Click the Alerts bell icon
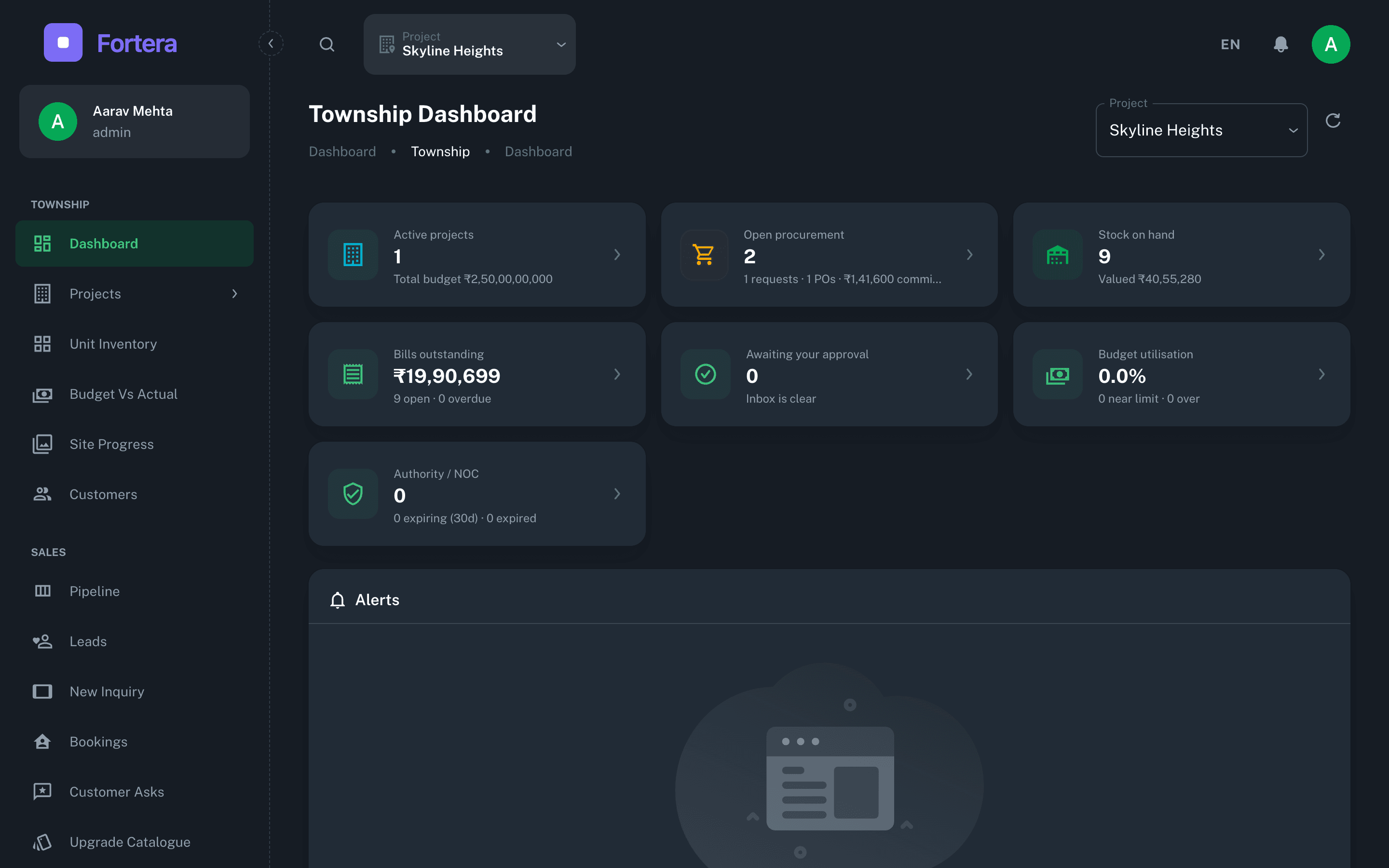The image size is (1389, 868). [338, 600]
